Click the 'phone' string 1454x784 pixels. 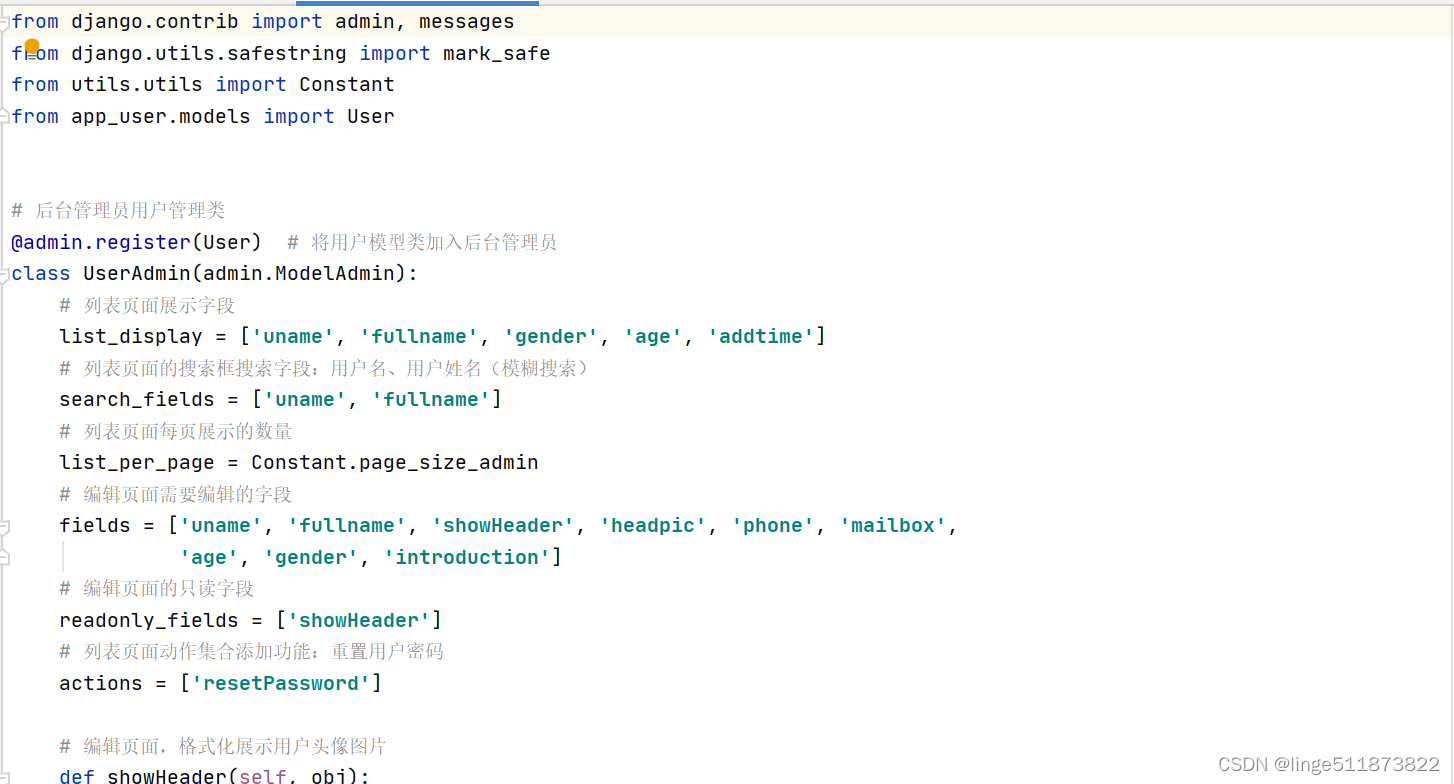773,525
